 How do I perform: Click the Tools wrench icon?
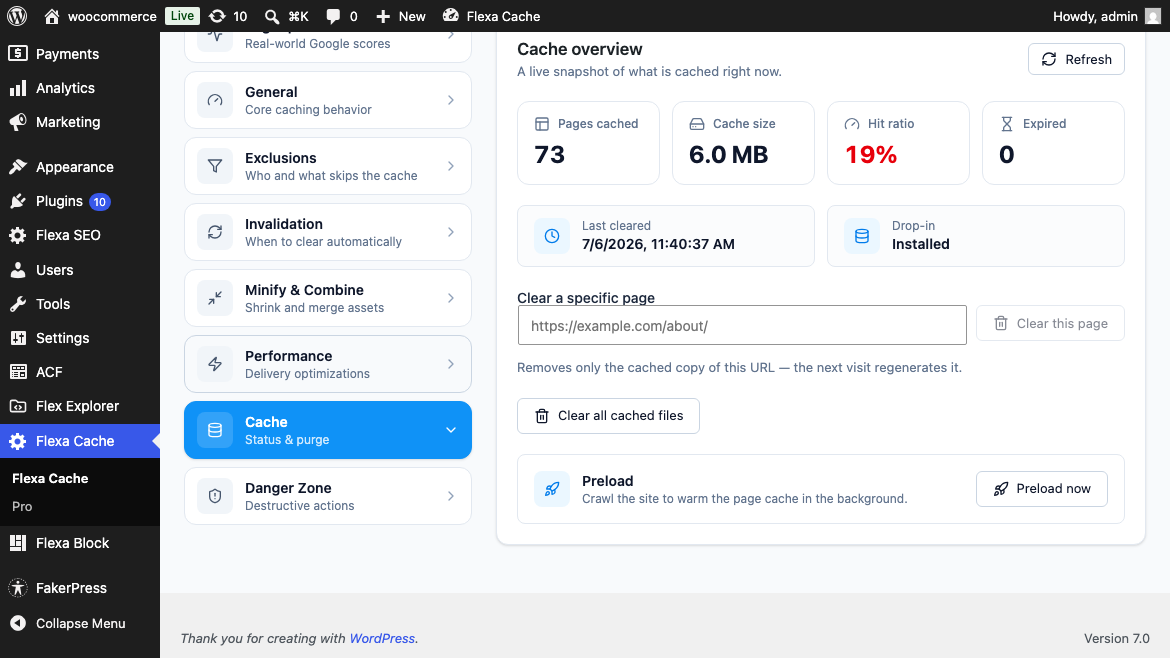click(18, 304)
